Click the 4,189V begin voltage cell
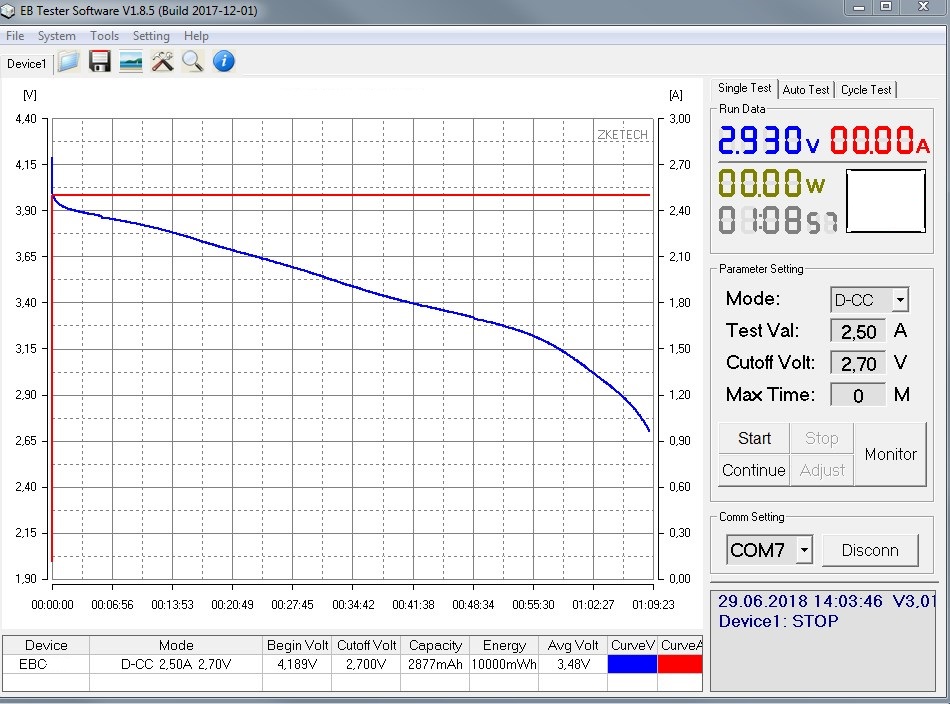The height and width of the screenshot is (704, 950). click(297, 664)
